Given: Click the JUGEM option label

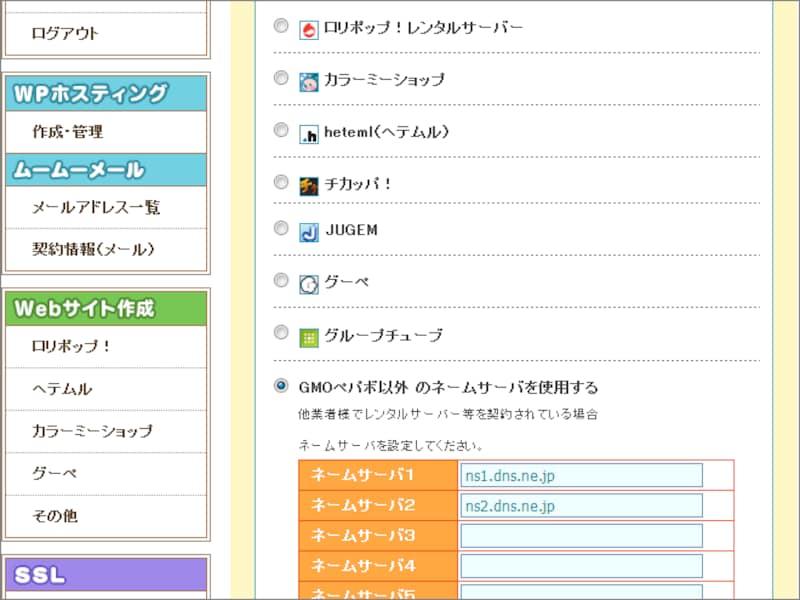Looking at the screenshot, I should pos(352,230).
